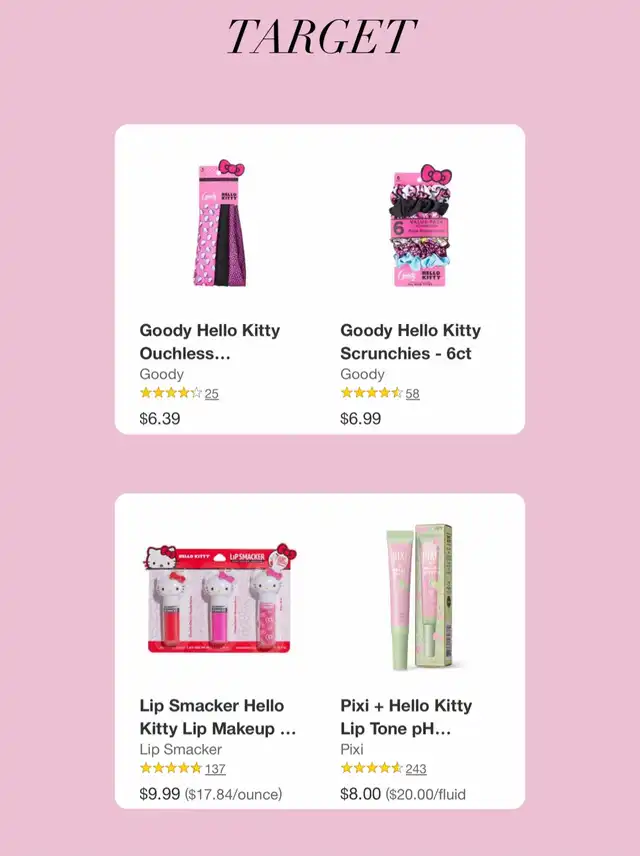Click the $6.99 scrunchies price

(360, 419)
